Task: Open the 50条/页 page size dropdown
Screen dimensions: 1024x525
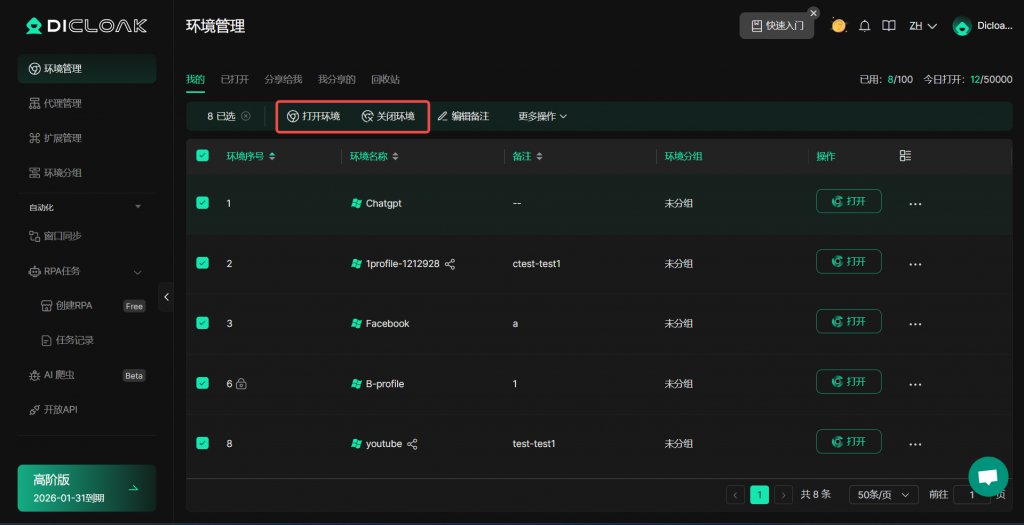Action: 883,495
